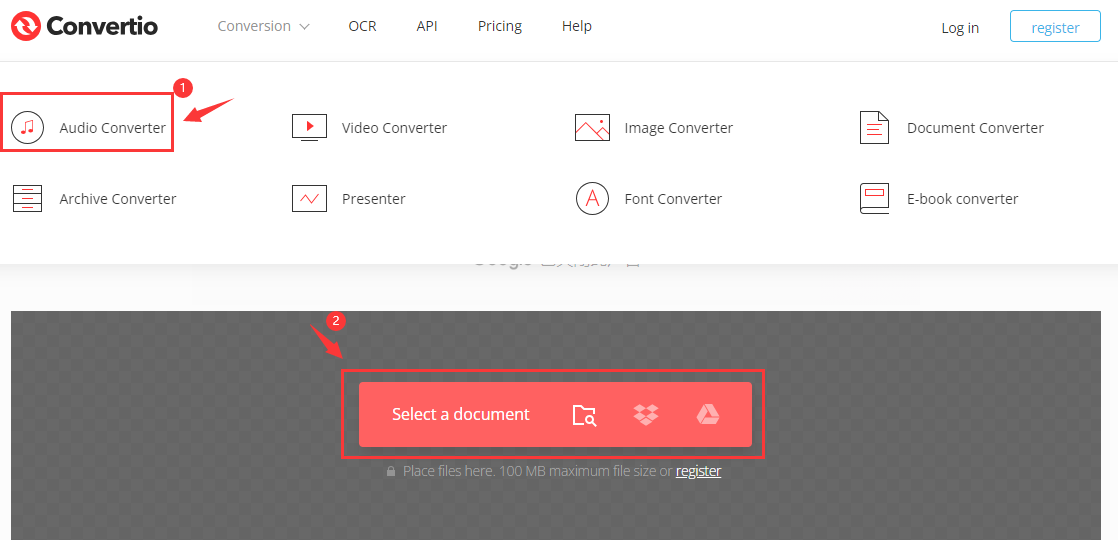Viewport: 1118px width, 540px height.
Task: Click the Log in link
Action: 960,27
